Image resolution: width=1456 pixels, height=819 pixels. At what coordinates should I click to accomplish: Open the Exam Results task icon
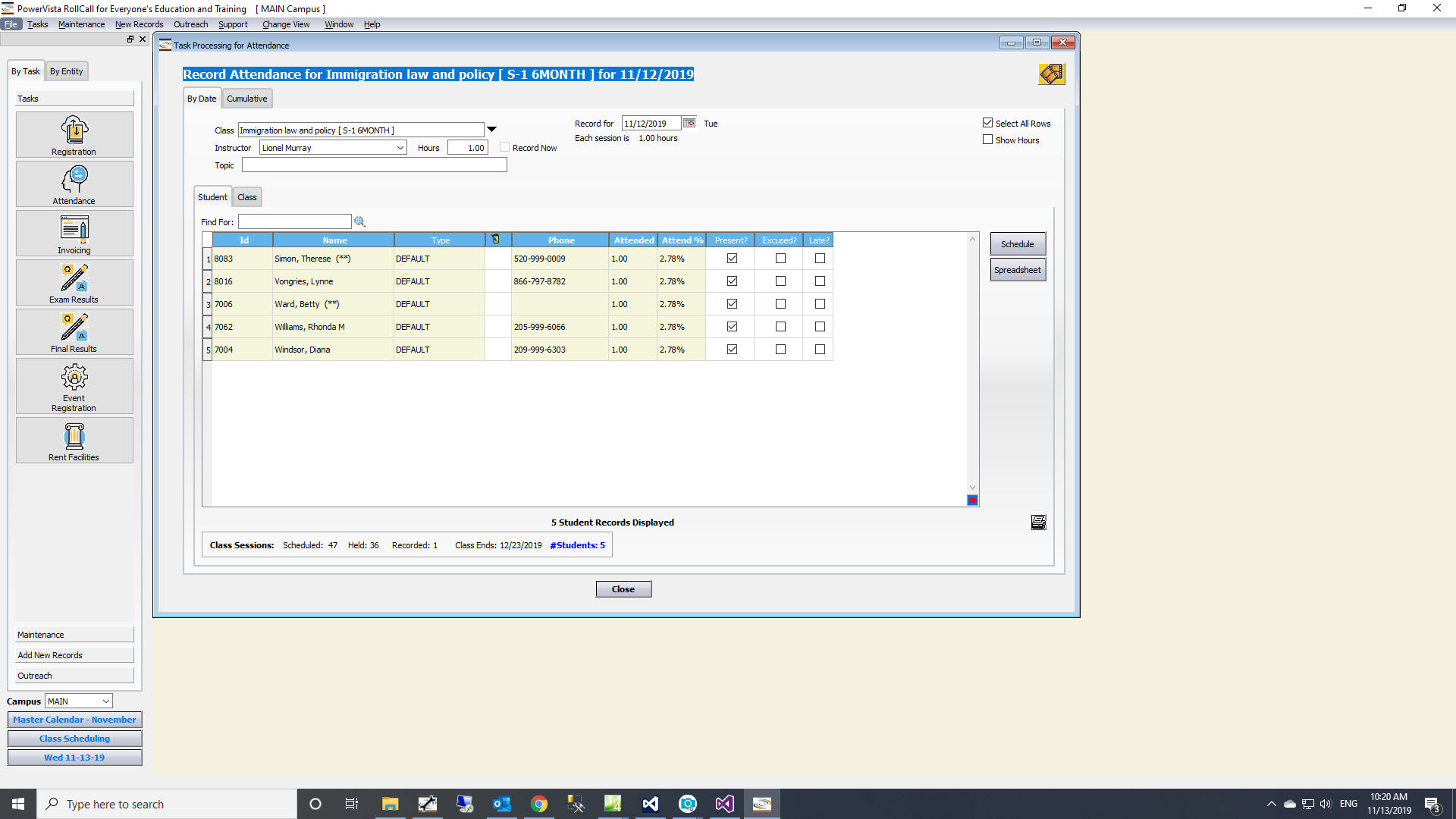(74, 283)
